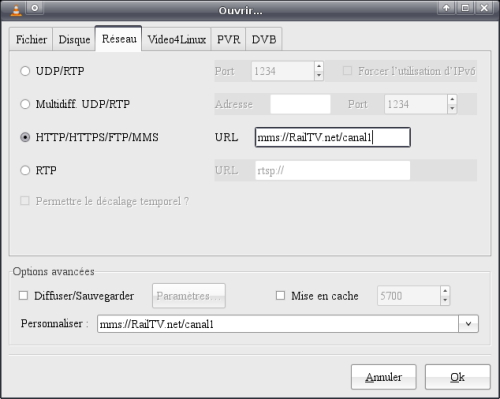Screen dimensions: 500x399
Task: Open the PVR tab
Action: click(228, 39)
